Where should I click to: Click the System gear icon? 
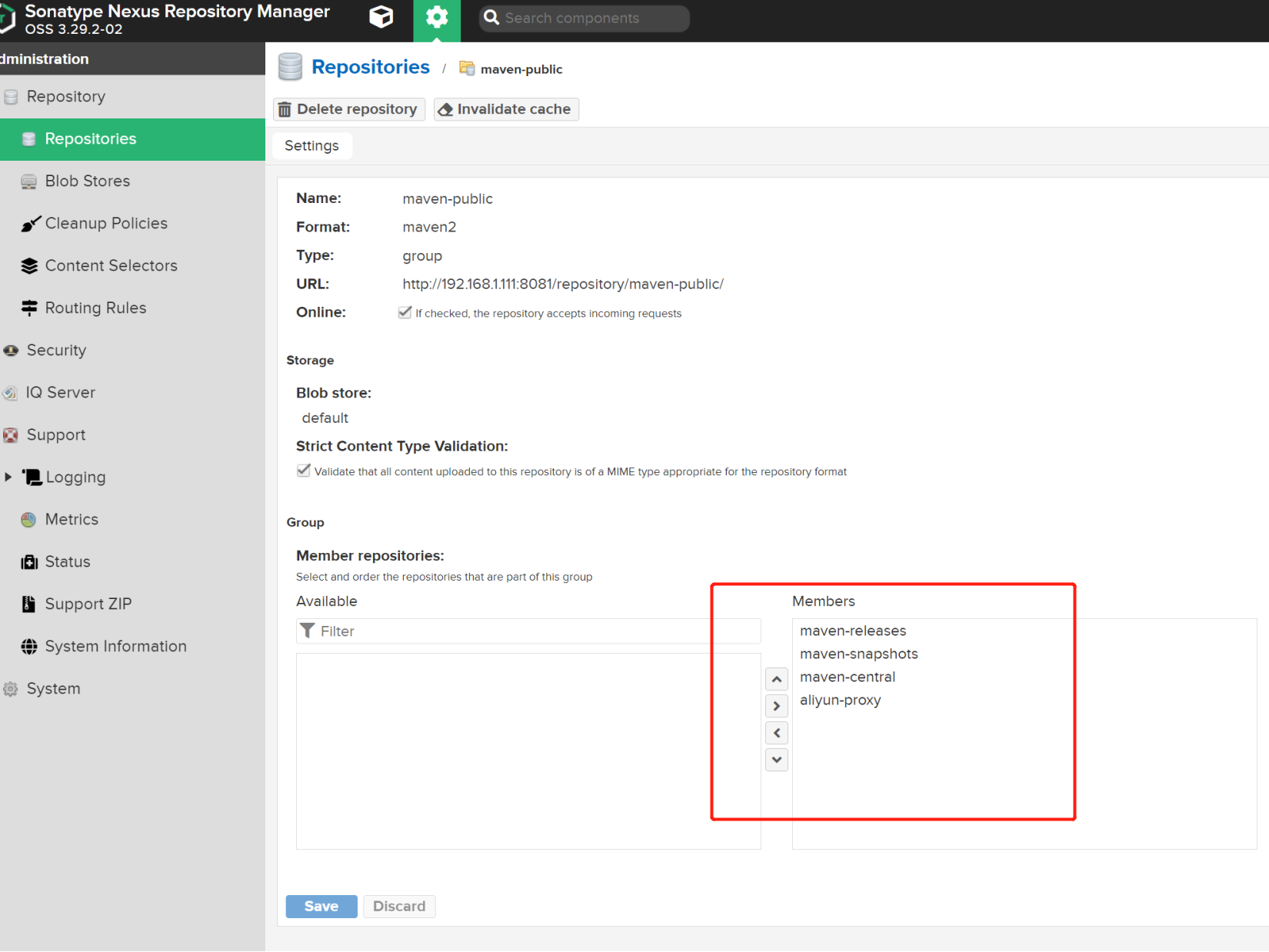pyautogui.click(x=11, y=689)
